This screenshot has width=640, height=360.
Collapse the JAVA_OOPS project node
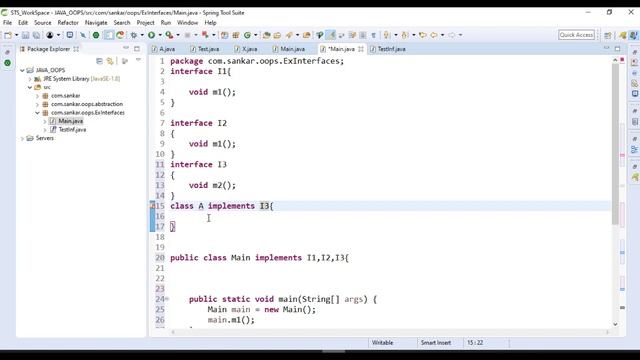(x=22, y=70)
